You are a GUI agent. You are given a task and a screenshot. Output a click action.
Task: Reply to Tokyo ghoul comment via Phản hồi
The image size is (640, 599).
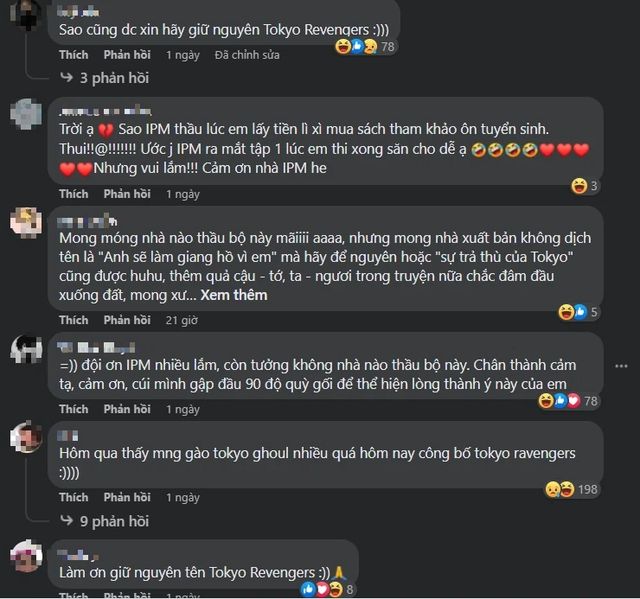point(127,497)
